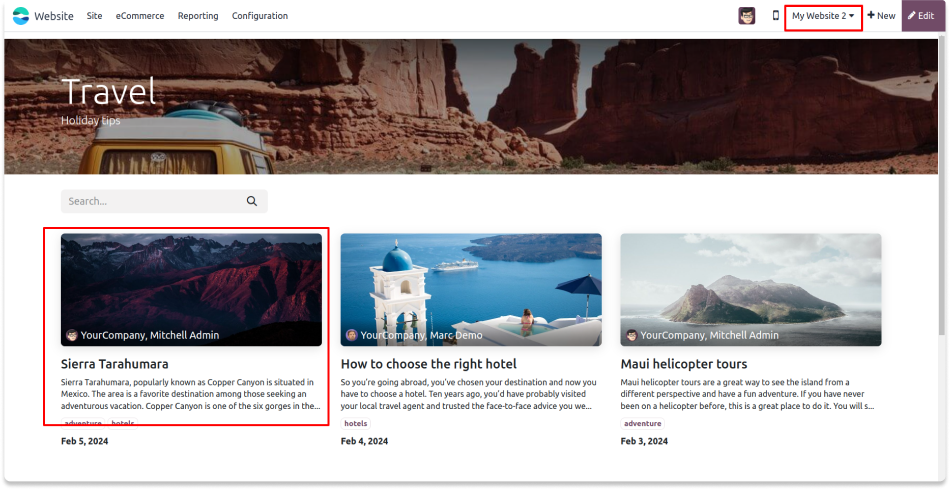The width and height of the screenshot is (950, 490).
Task: Click the search magnifier icon
Action: (252, 201)
